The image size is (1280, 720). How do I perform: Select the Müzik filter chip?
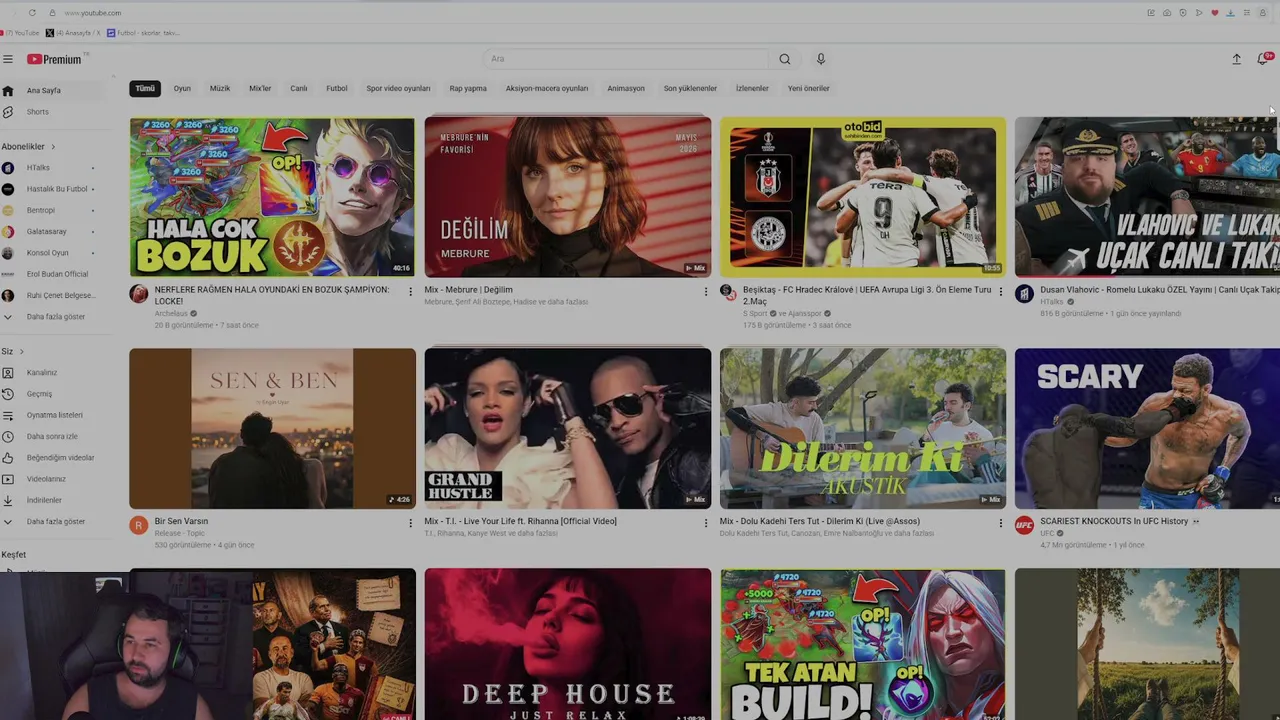point(220,89)
